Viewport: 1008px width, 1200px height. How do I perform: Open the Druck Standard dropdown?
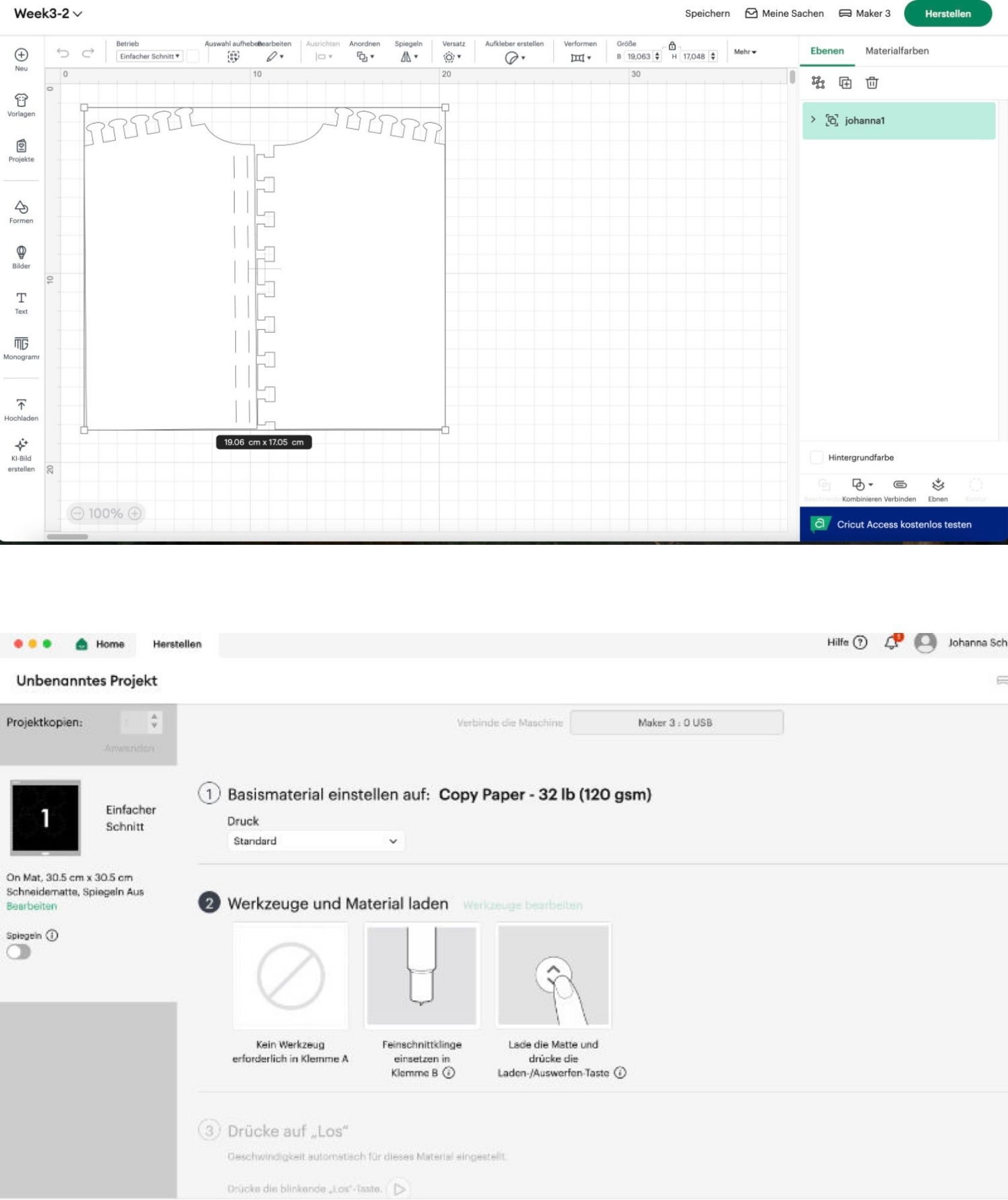tap(316, 841)
